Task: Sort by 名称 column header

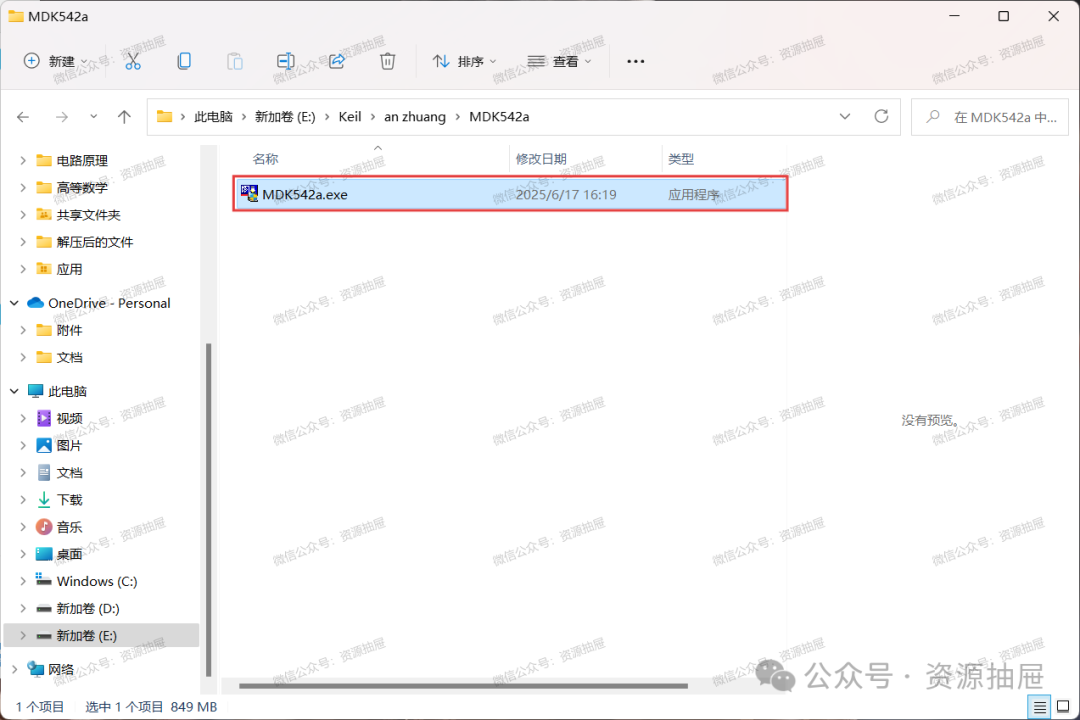Action: (265, 159)
